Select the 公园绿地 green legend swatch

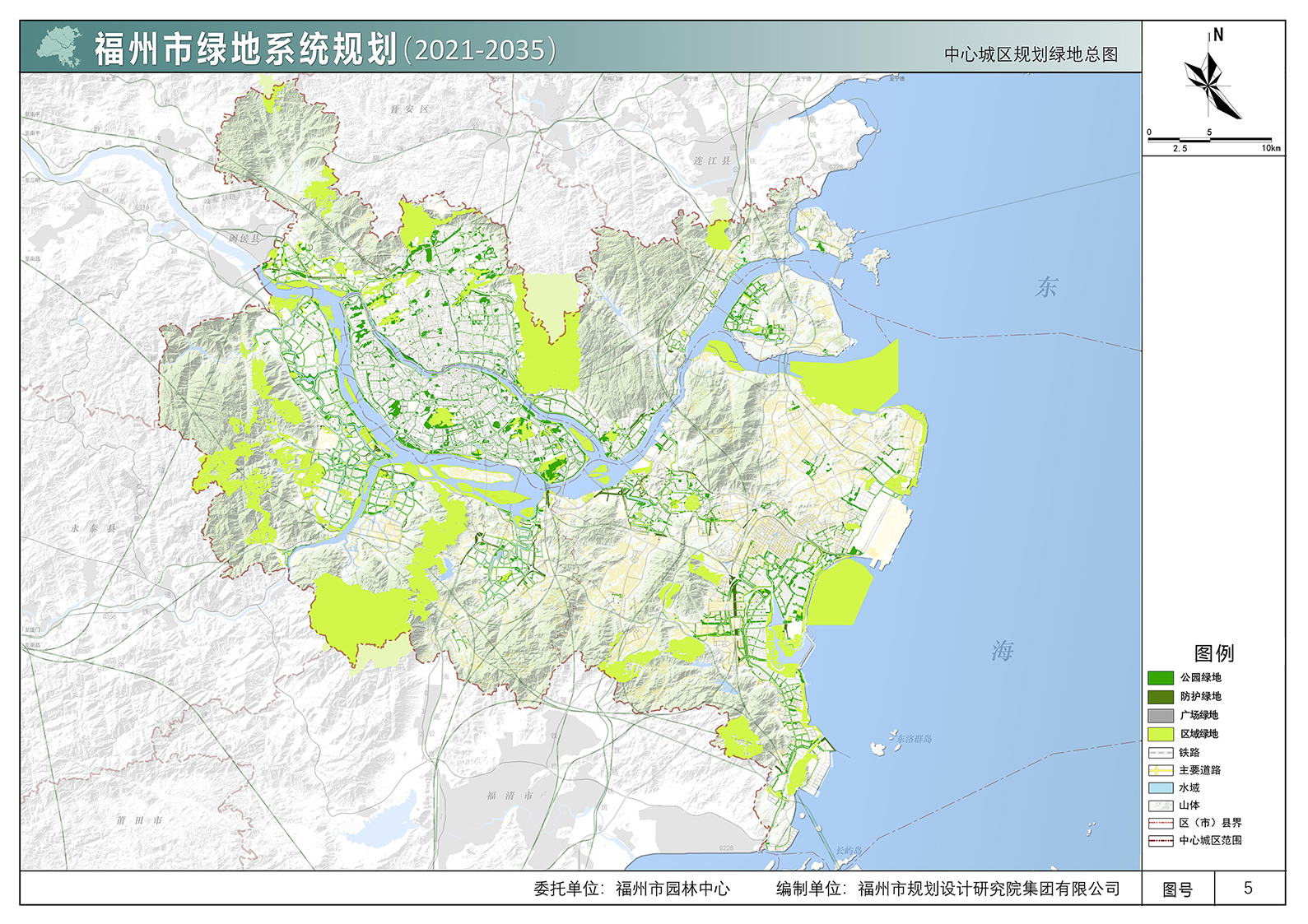pyautogui.click(x=1160, y=678)
